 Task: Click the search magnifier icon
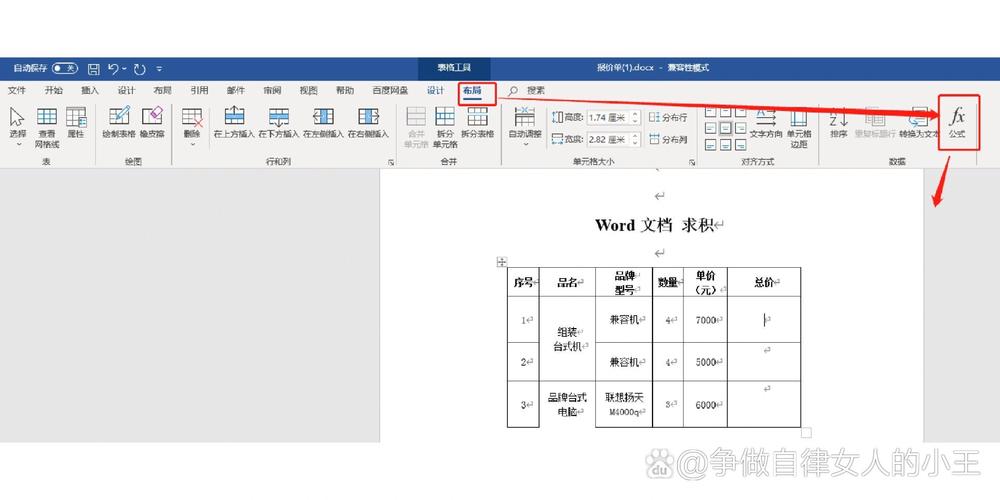[x=512, y=91]
